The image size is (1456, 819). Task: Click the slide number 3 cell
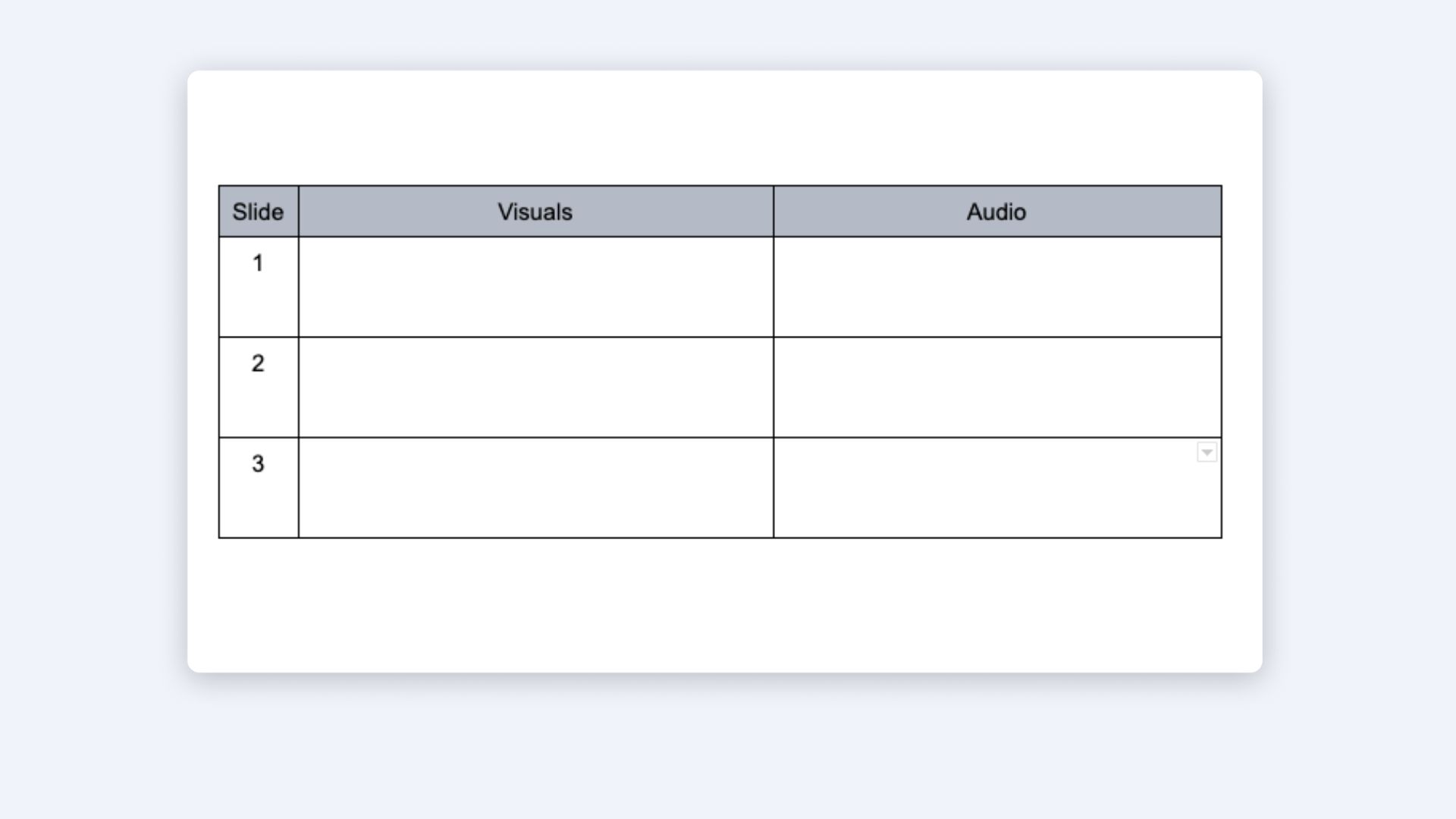click(x=258, y=487)
